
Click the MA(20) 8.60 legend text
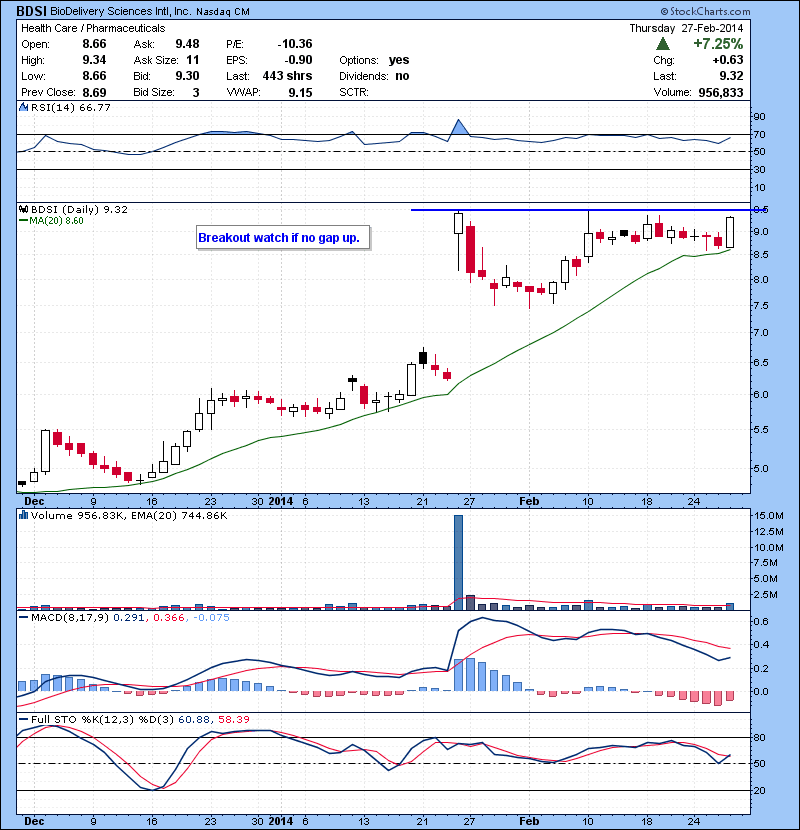coord(56,221)
